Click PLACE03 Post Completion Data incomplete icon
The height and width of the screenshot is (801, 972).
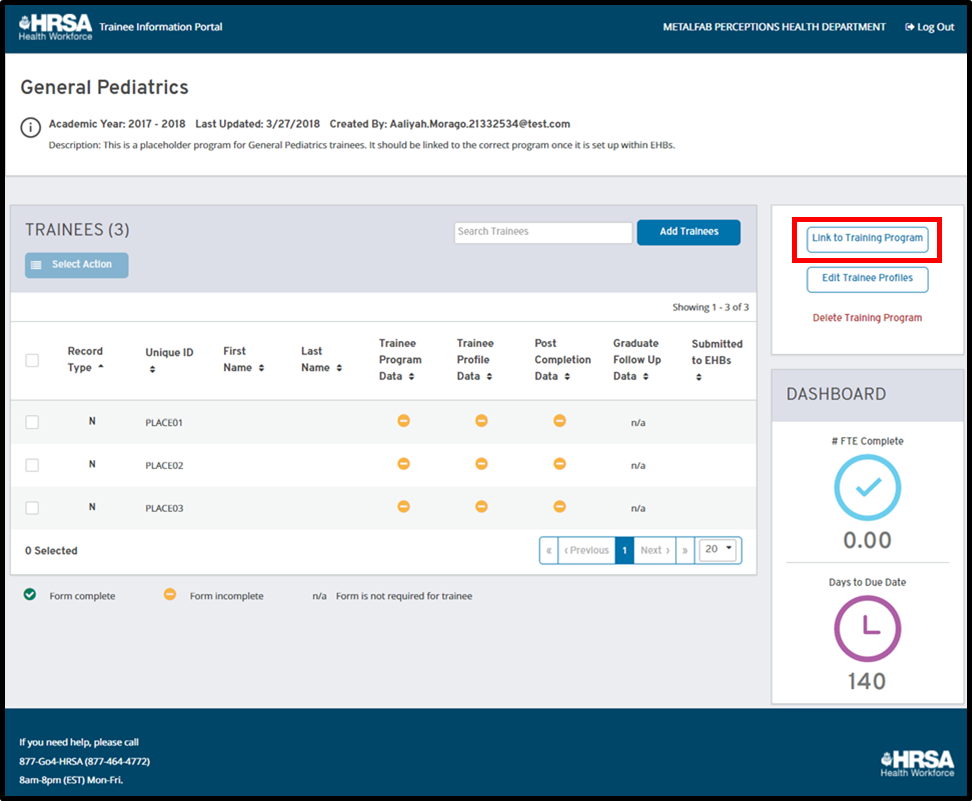click(x=559, y=507)
